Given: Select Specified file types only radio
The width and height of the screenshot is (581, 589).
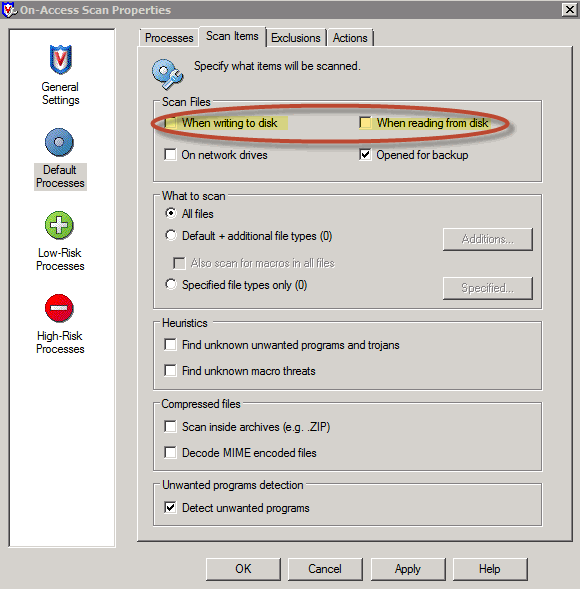Looking at the screenshot, I should click(171, 284).
